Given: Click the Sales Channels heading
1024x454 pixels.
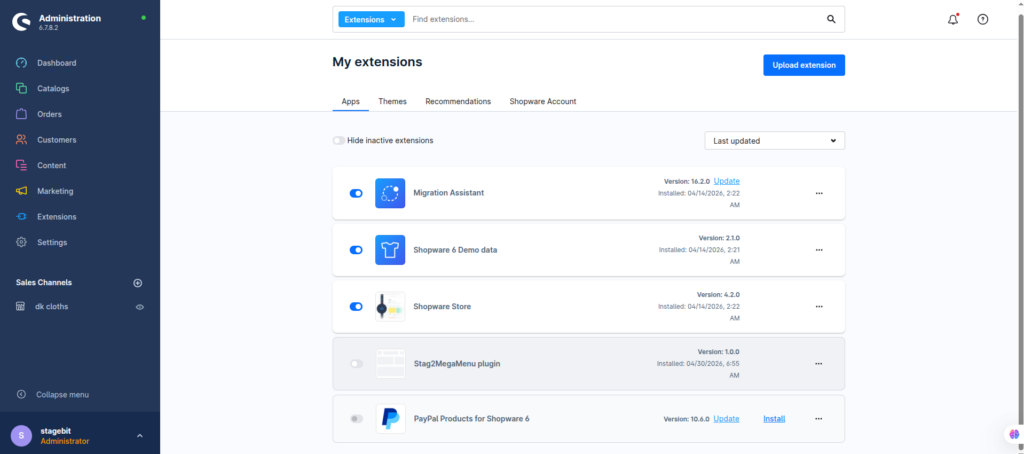Looking at the screenshot, I should point(44,283).
